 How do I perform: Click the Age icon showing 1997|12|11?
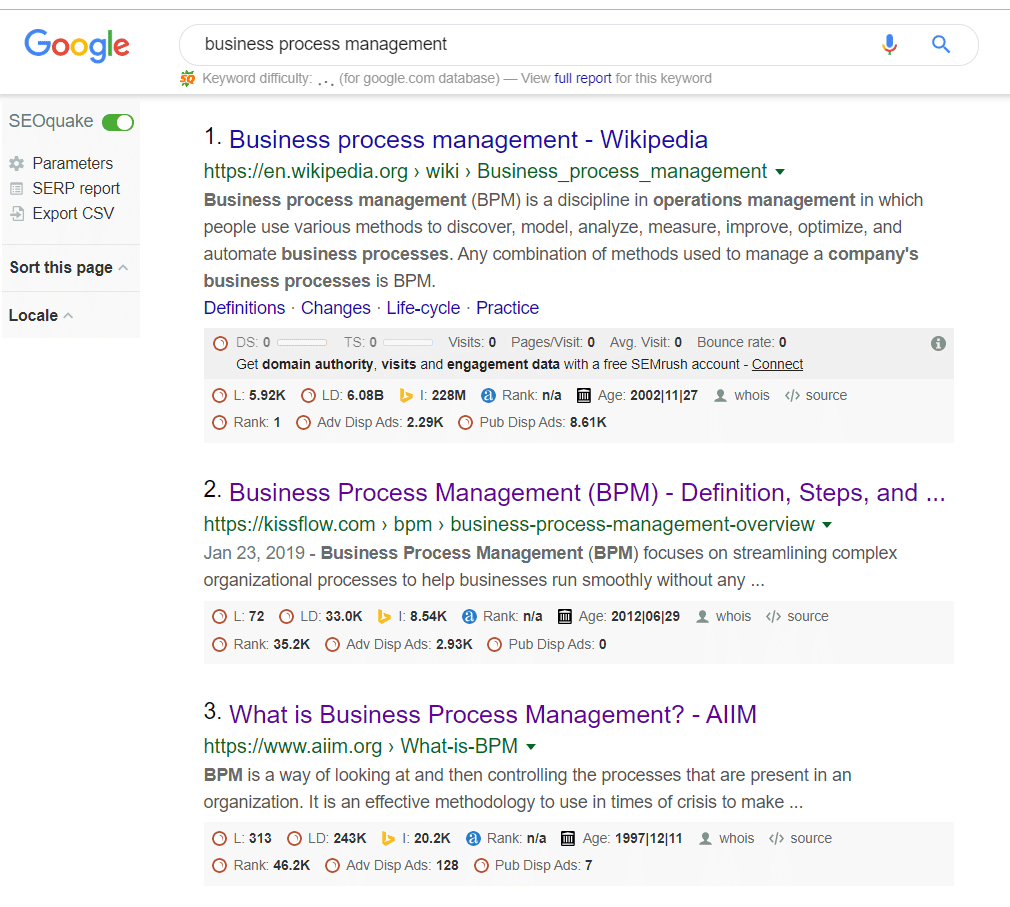click(568, 839)
